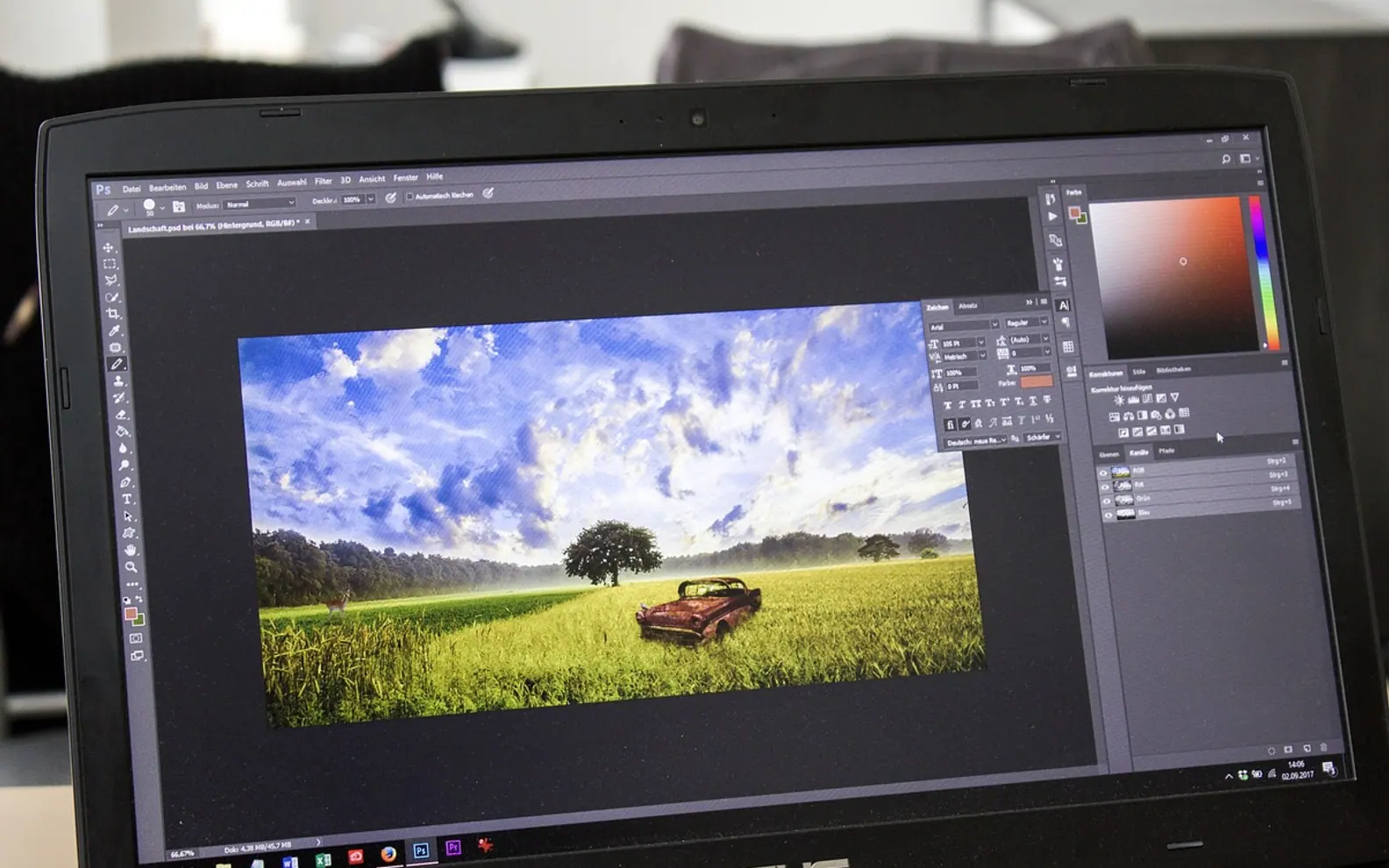
Task: Select the Pen tool
Action: 125,482
